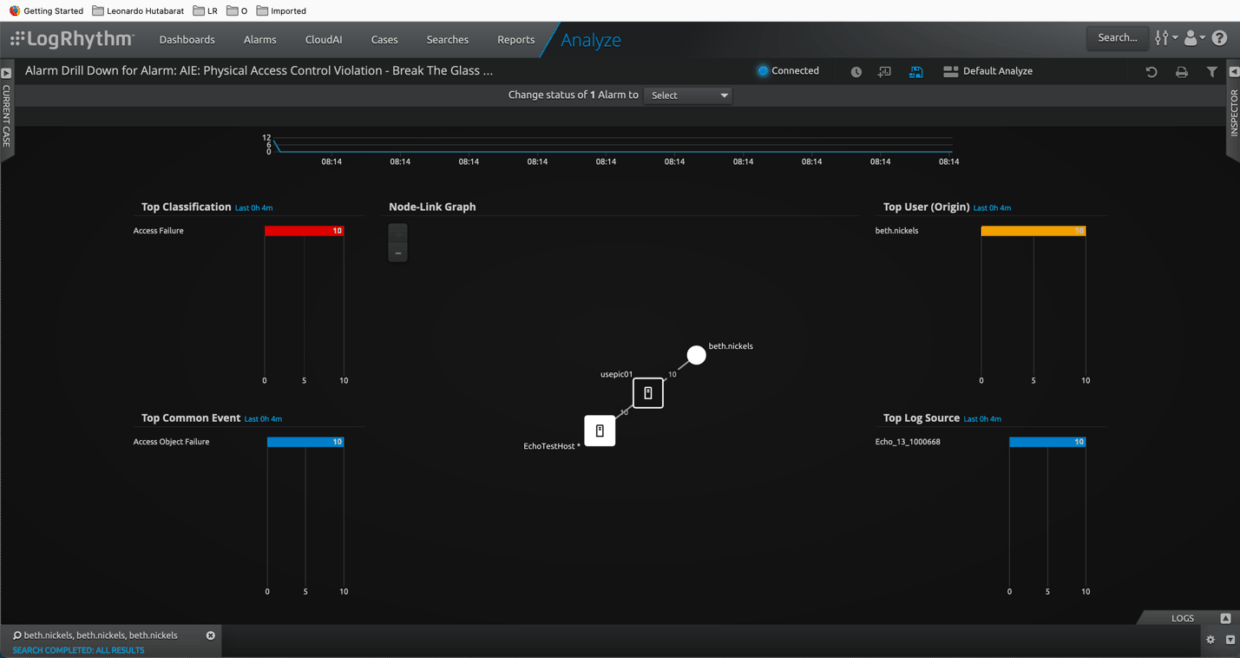Open the Select dropdown to change alarm status

688,95
